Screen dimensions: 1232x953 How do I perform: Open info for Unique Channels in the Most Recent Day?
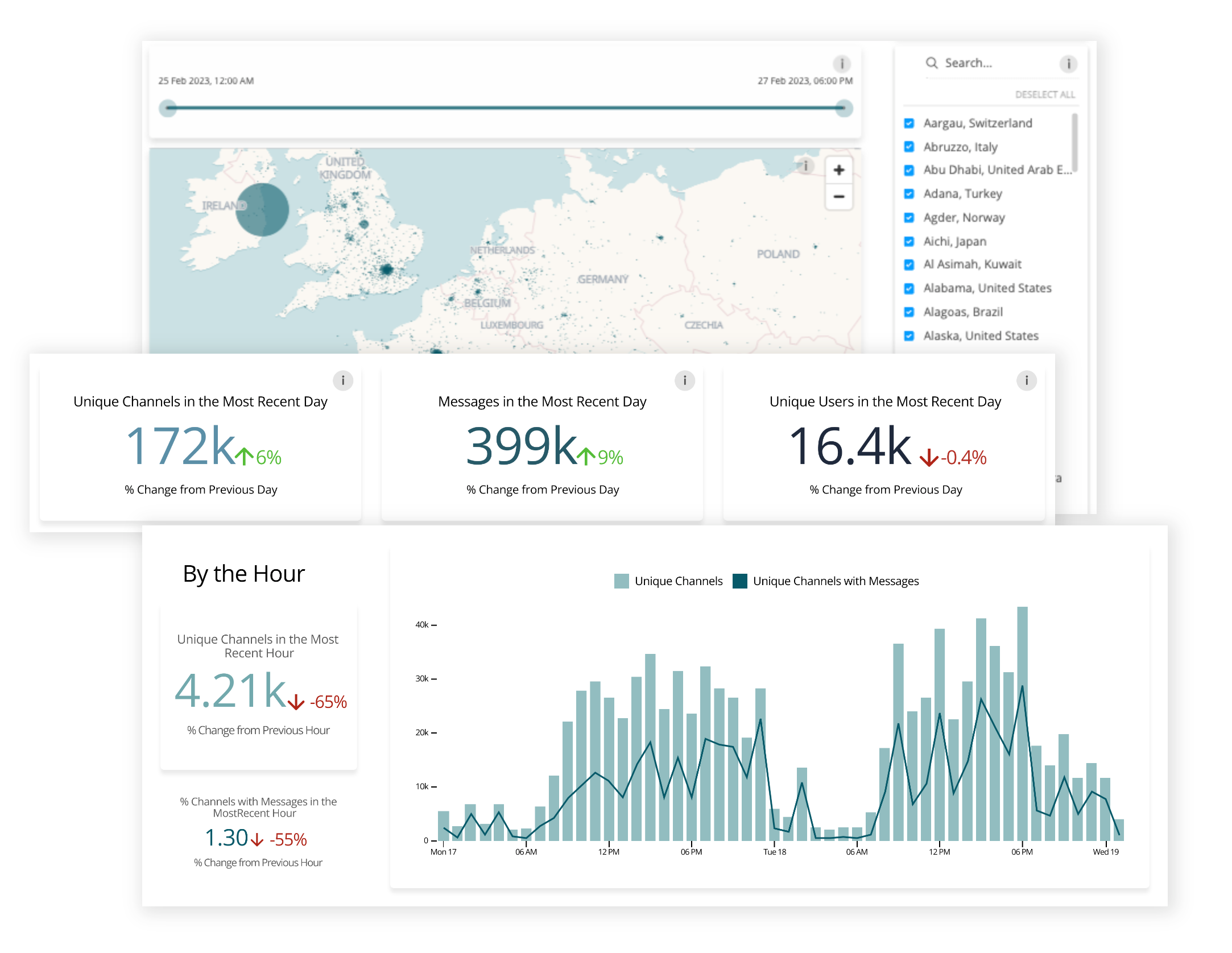click(344, 381)
